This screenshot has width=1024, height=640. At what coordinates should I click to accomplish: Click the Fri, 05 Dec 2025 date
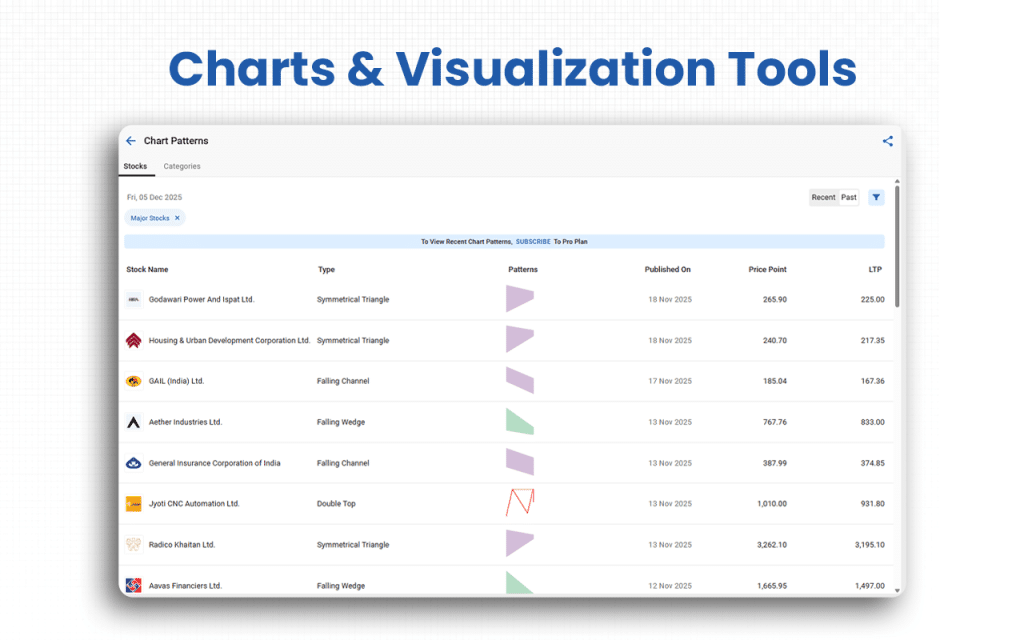point(154,197)
